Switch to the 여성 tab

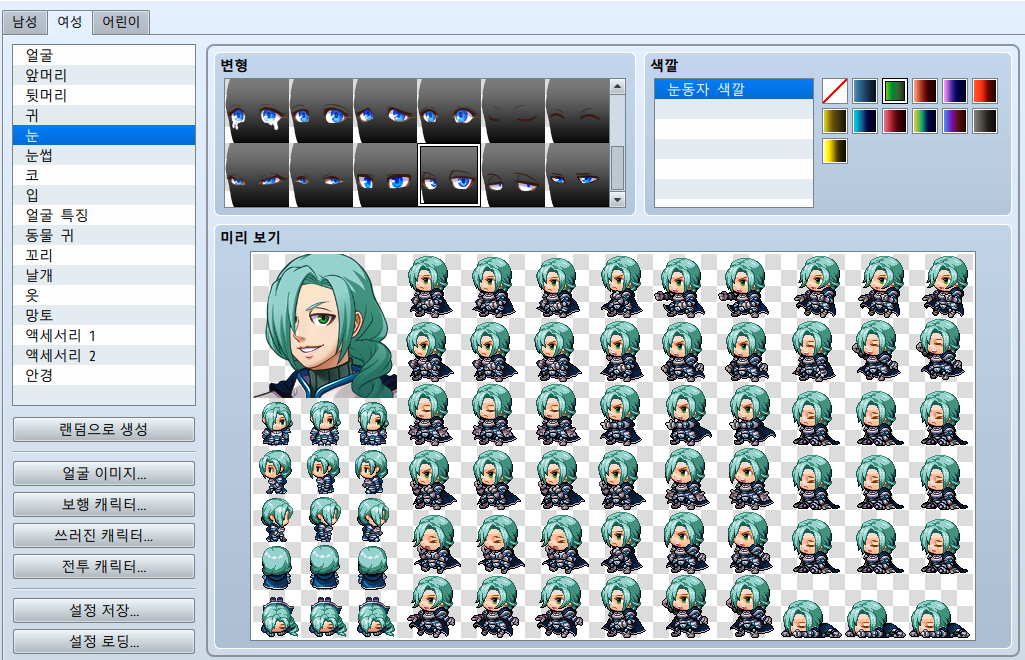(69, 22)
